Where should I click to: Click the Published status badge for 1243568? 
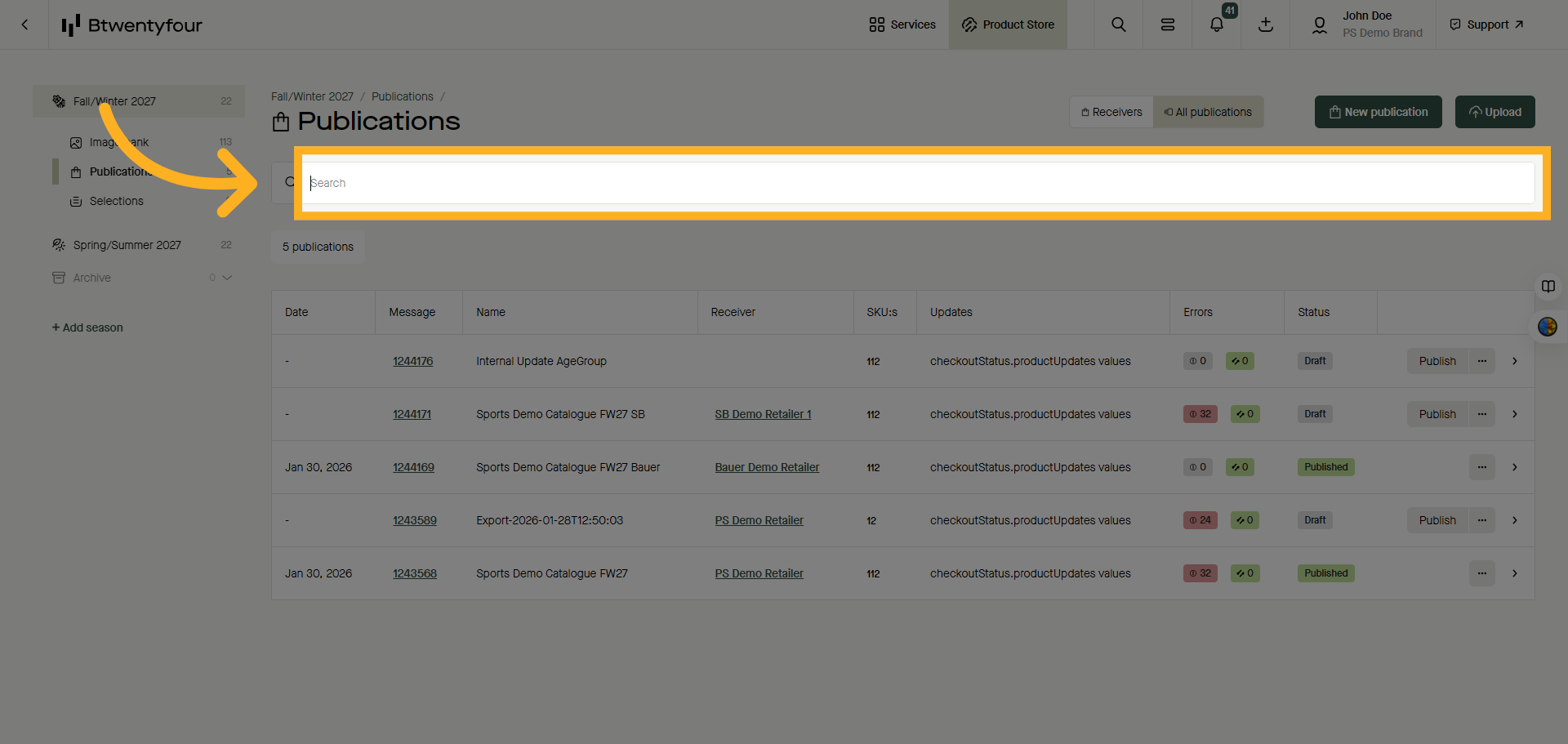point(1325,573)
